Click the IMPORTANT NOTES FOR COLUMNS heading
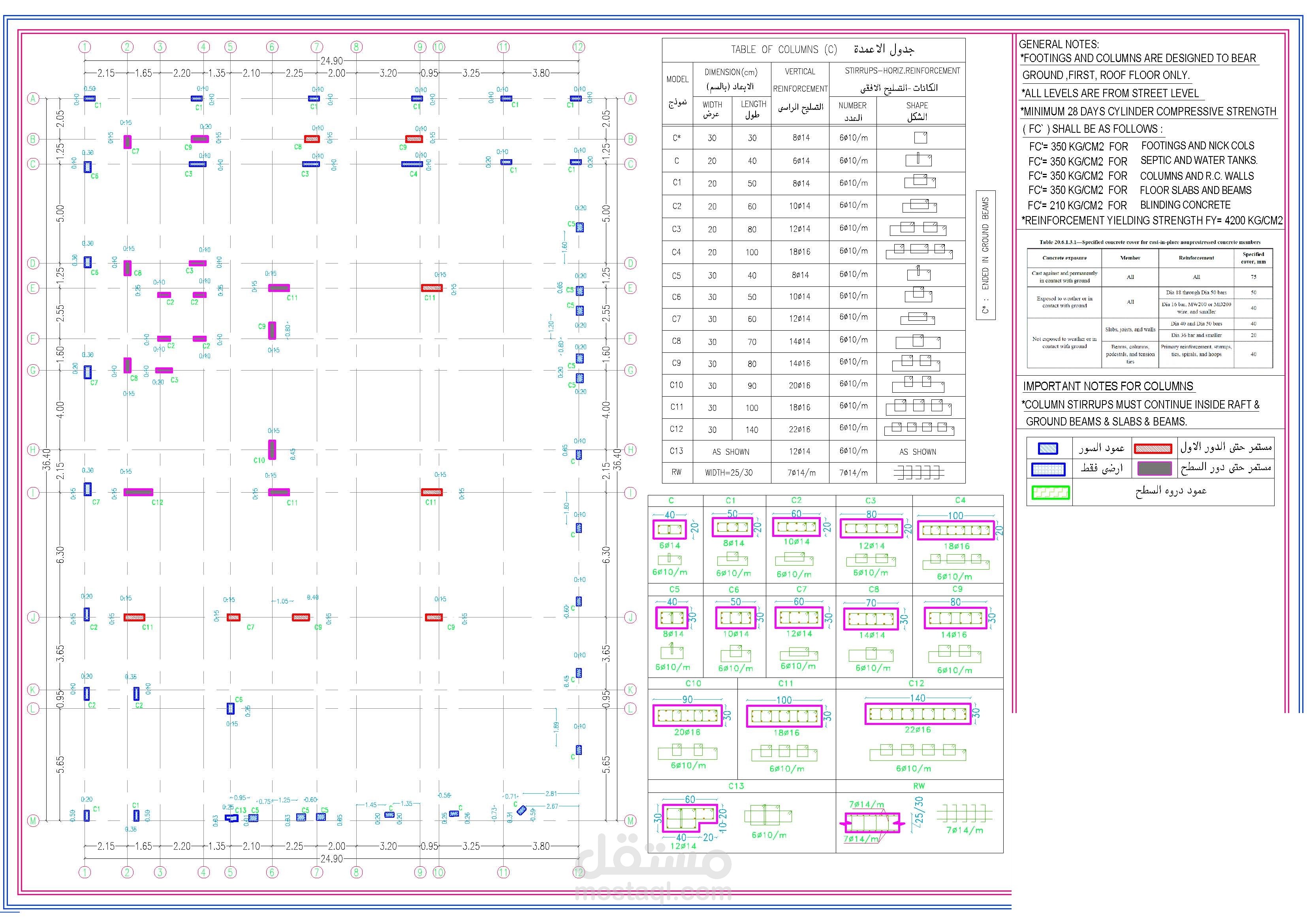The width and height of the screenshot is (1307, 924). [1108, 386]
